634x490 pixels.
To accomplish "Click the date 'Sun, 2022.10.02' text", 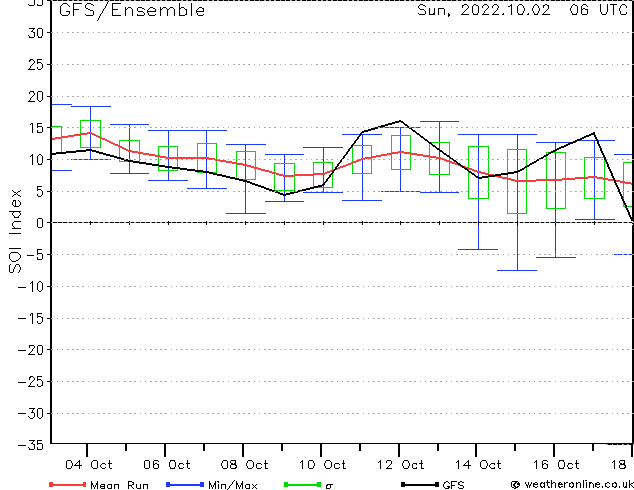I will 484,10.
